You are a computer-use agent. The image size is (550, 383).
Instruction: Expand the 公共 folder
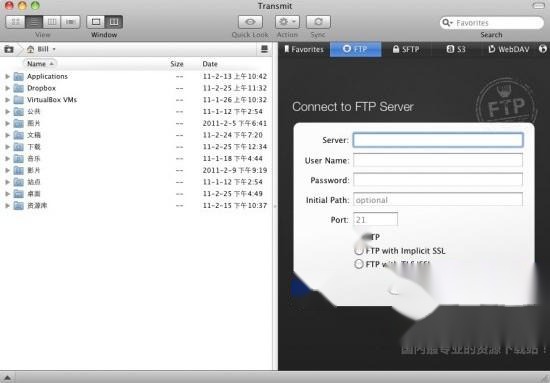[x=7, y=112]
